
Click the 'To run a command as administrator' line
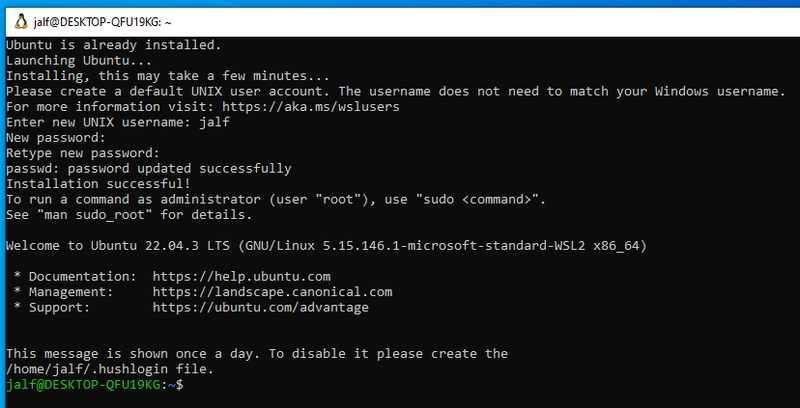tap(276, 199)
